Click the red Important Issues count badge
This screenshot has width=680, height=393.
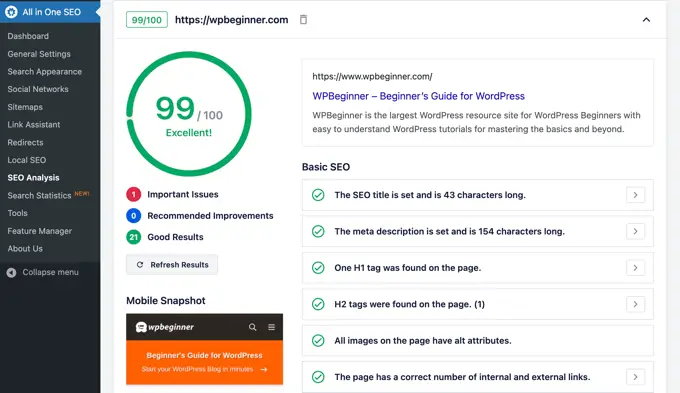(134, 194)
